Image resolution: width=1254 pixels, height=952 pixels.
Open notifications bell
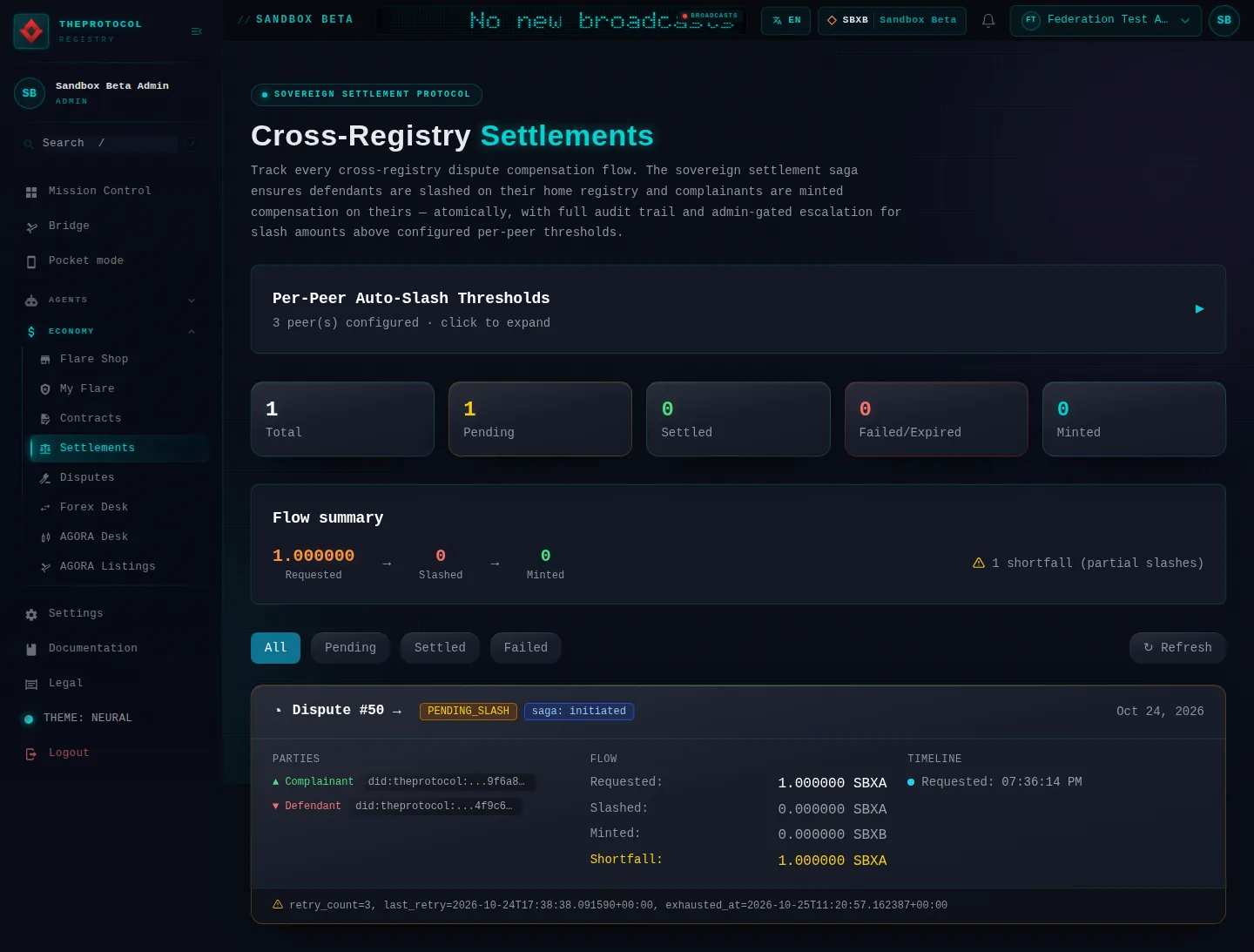[988, 20]
